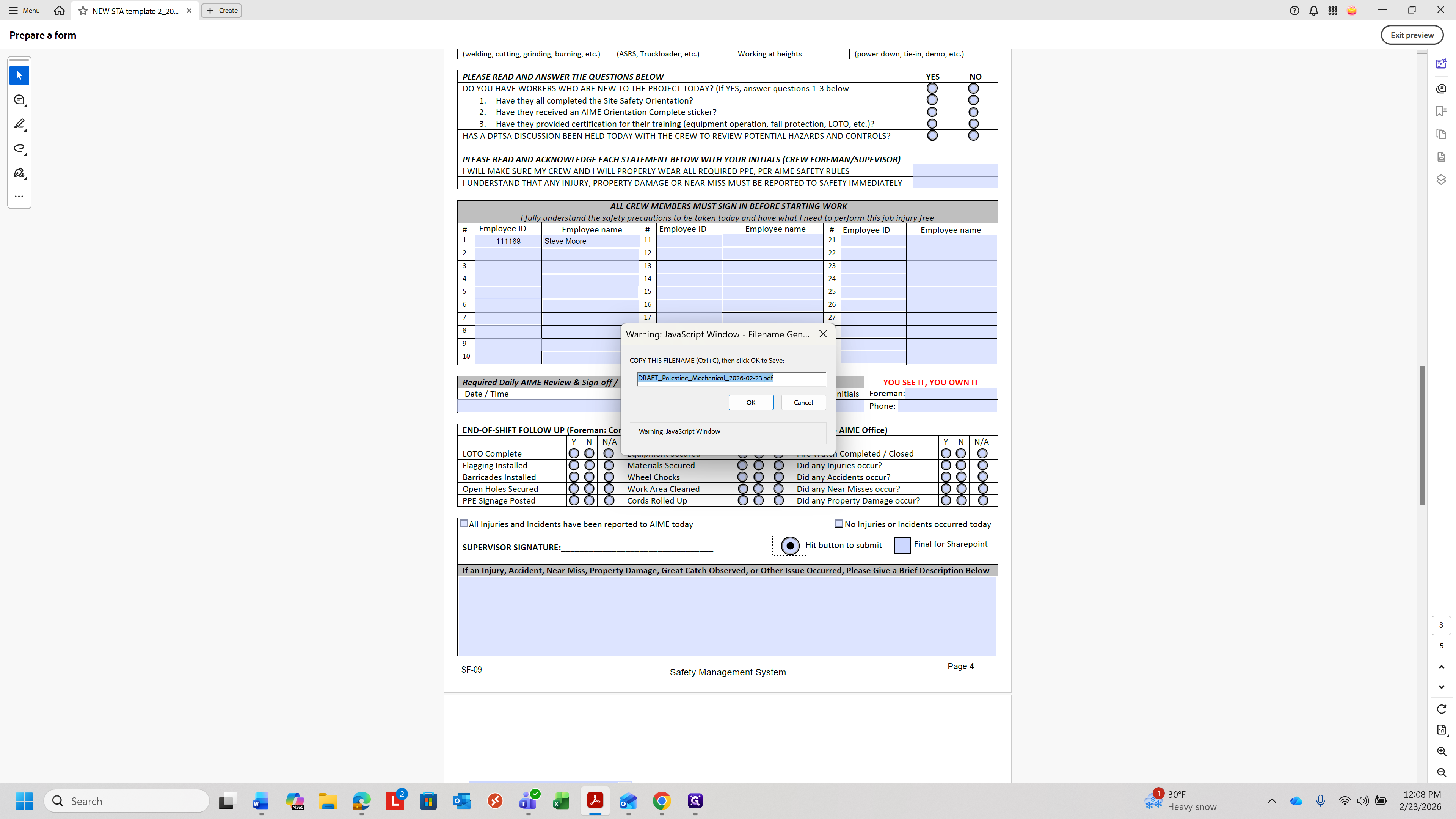
Task: Click the zoom in magnifier icon
Action: (x=1441, y=751)
